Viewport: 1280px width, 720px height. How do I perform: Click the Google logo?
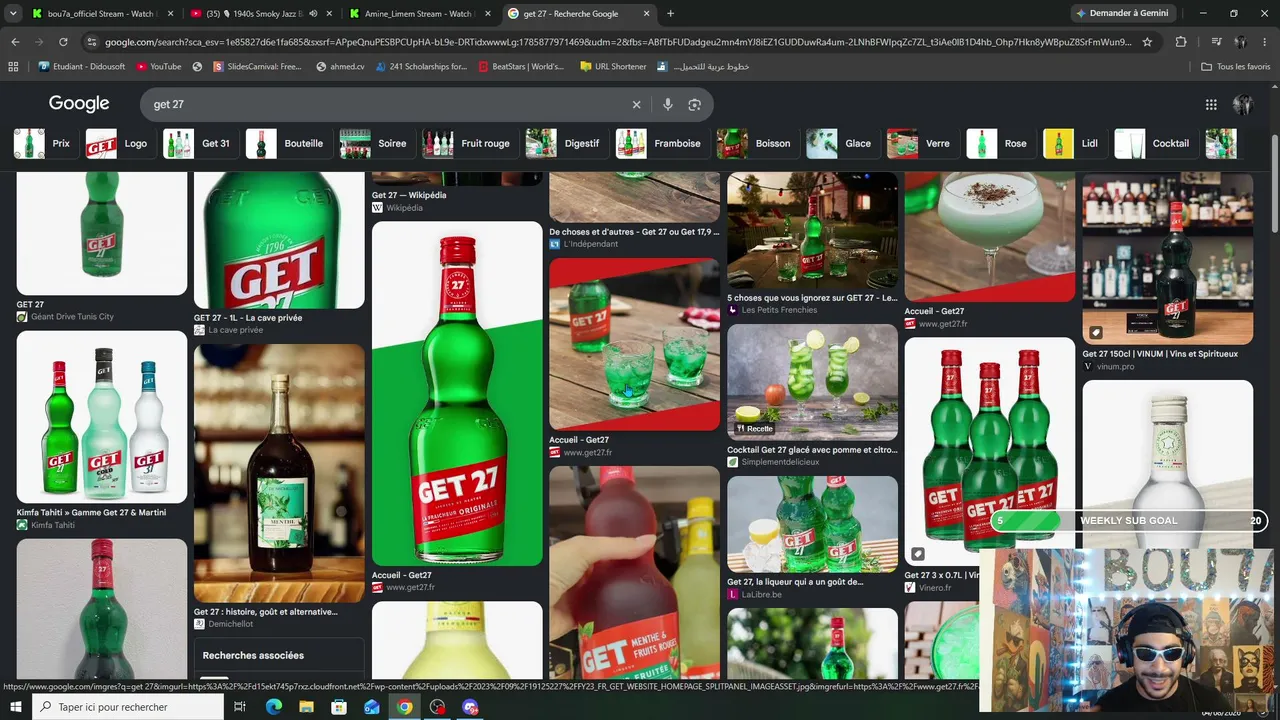(x=79, y=104)
